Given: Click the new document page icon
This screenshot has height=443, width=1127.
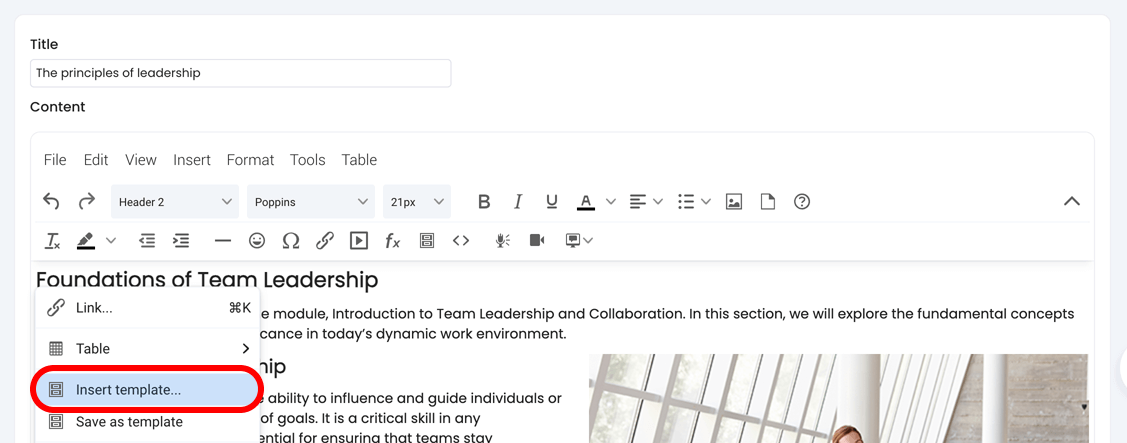Looking at the screenshot, I should pyautogui.click(x=768, y=202).
